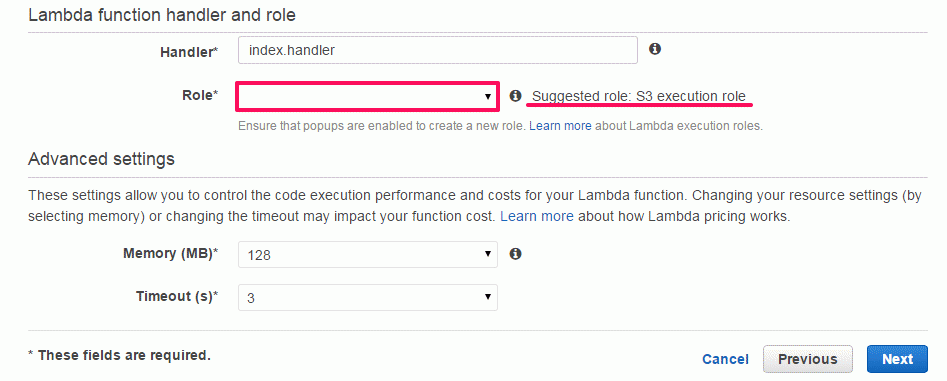This screenshot has width=947, height=381.
Task: Go back with the Previous button
Action: pyautogui.click(x=807, y=359)
